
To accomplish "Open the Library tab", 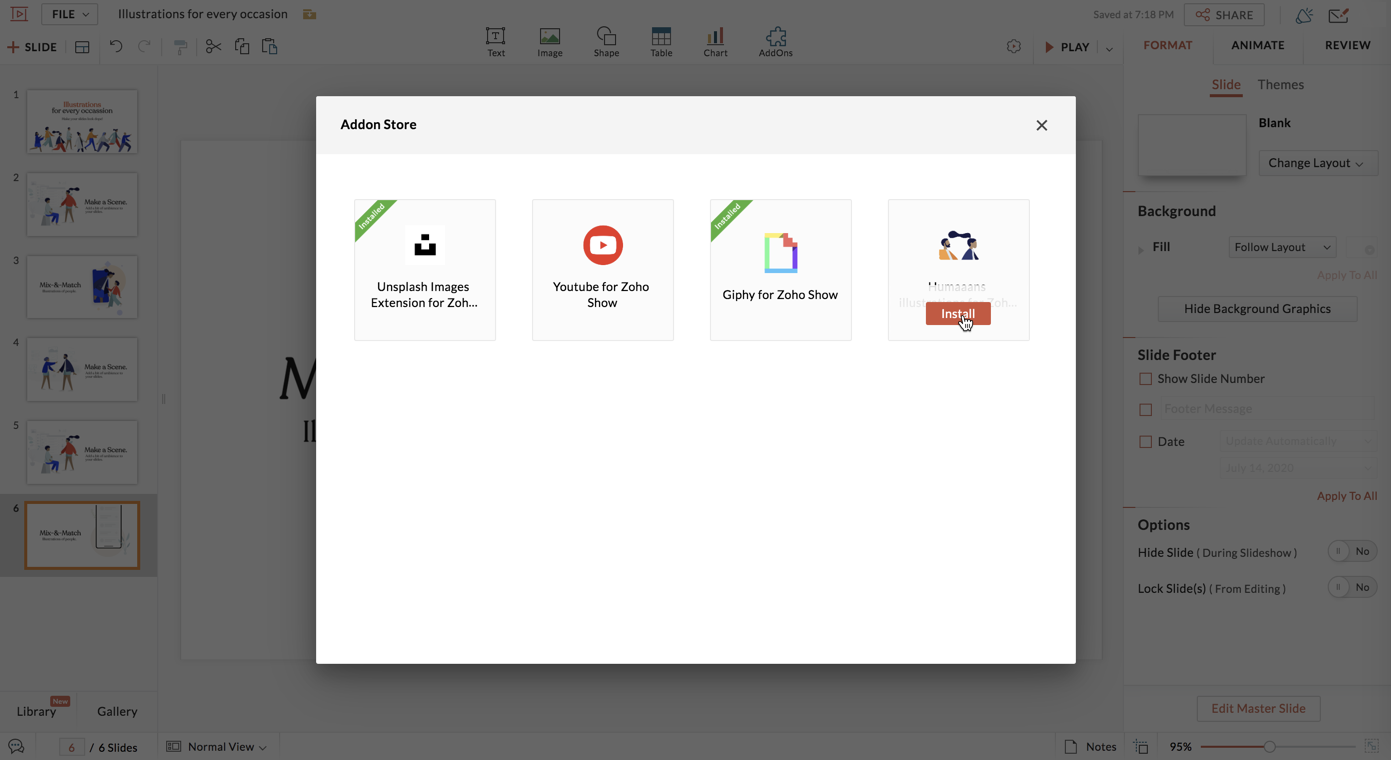I will point(37,711).
